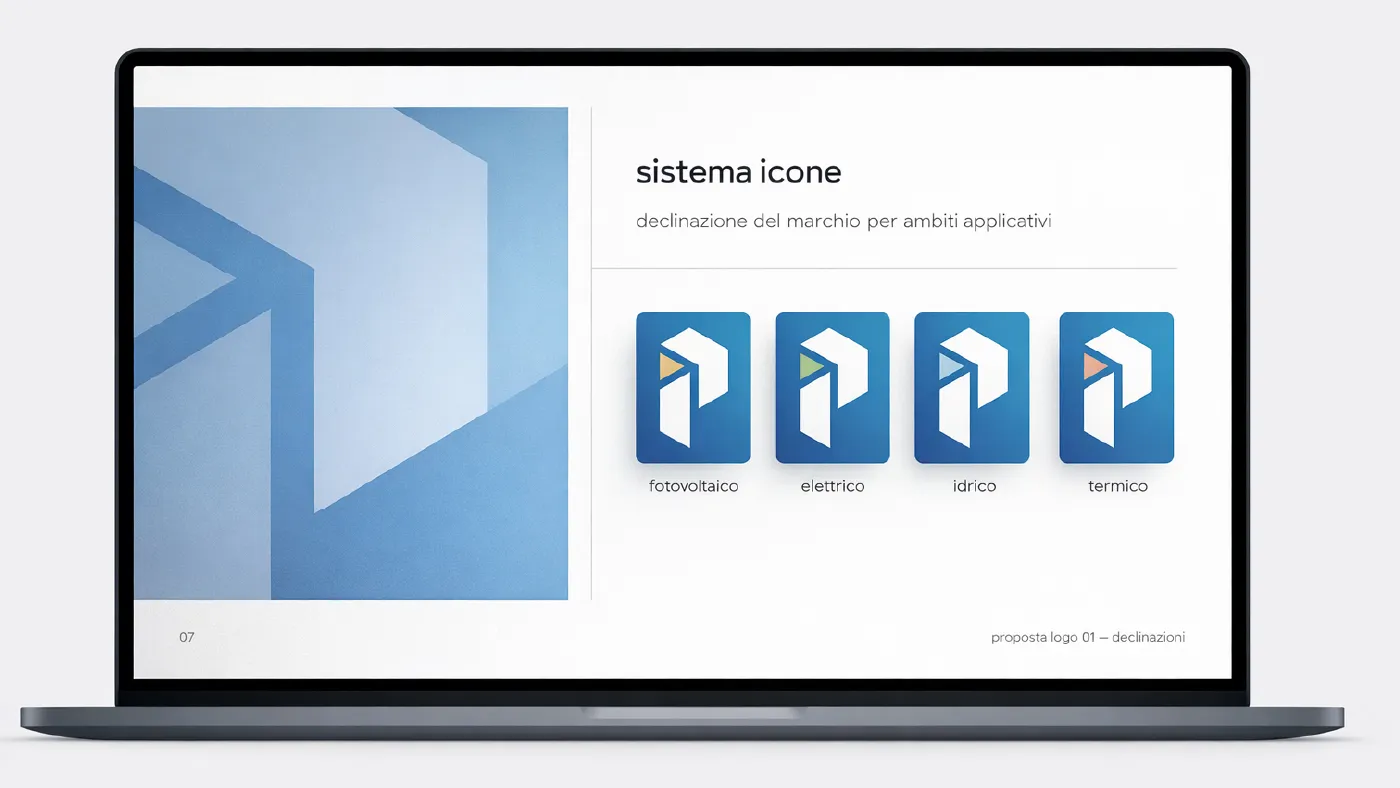Image resolution: width=1400 pixels, height=788 pixels.
Task: Click the fotovoltaico logo icon
Action: coord(693,387)
